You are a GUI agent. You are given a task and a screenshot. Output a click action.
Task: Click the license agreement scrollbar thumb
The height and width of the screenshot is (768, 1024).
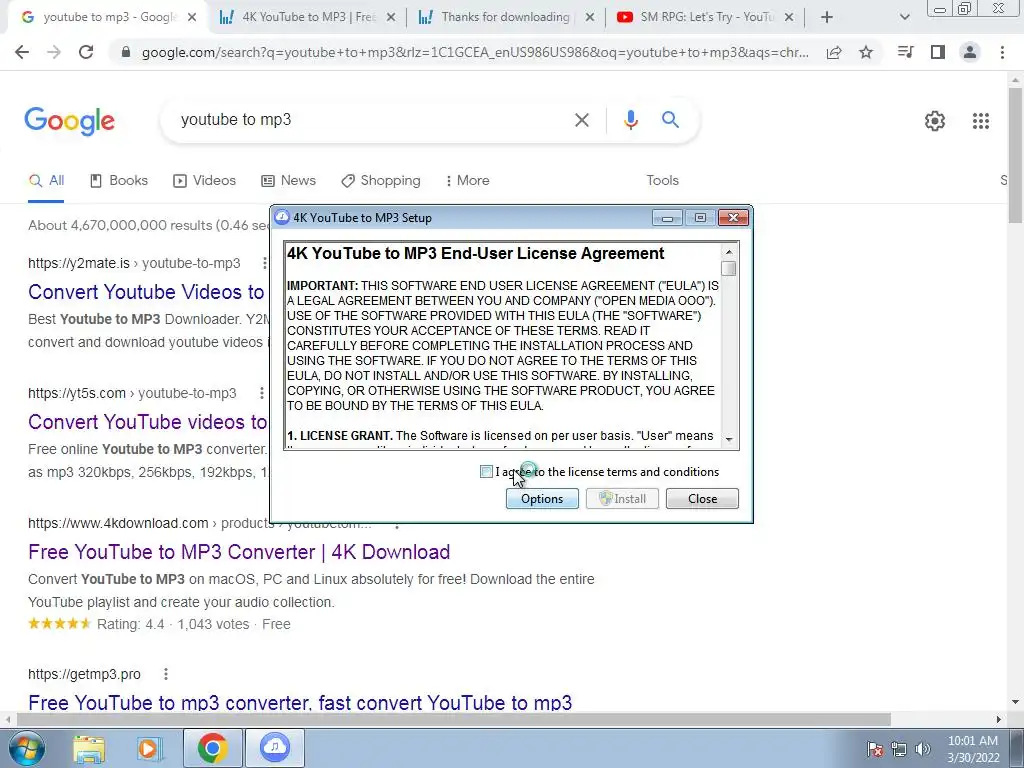(729, 268)
